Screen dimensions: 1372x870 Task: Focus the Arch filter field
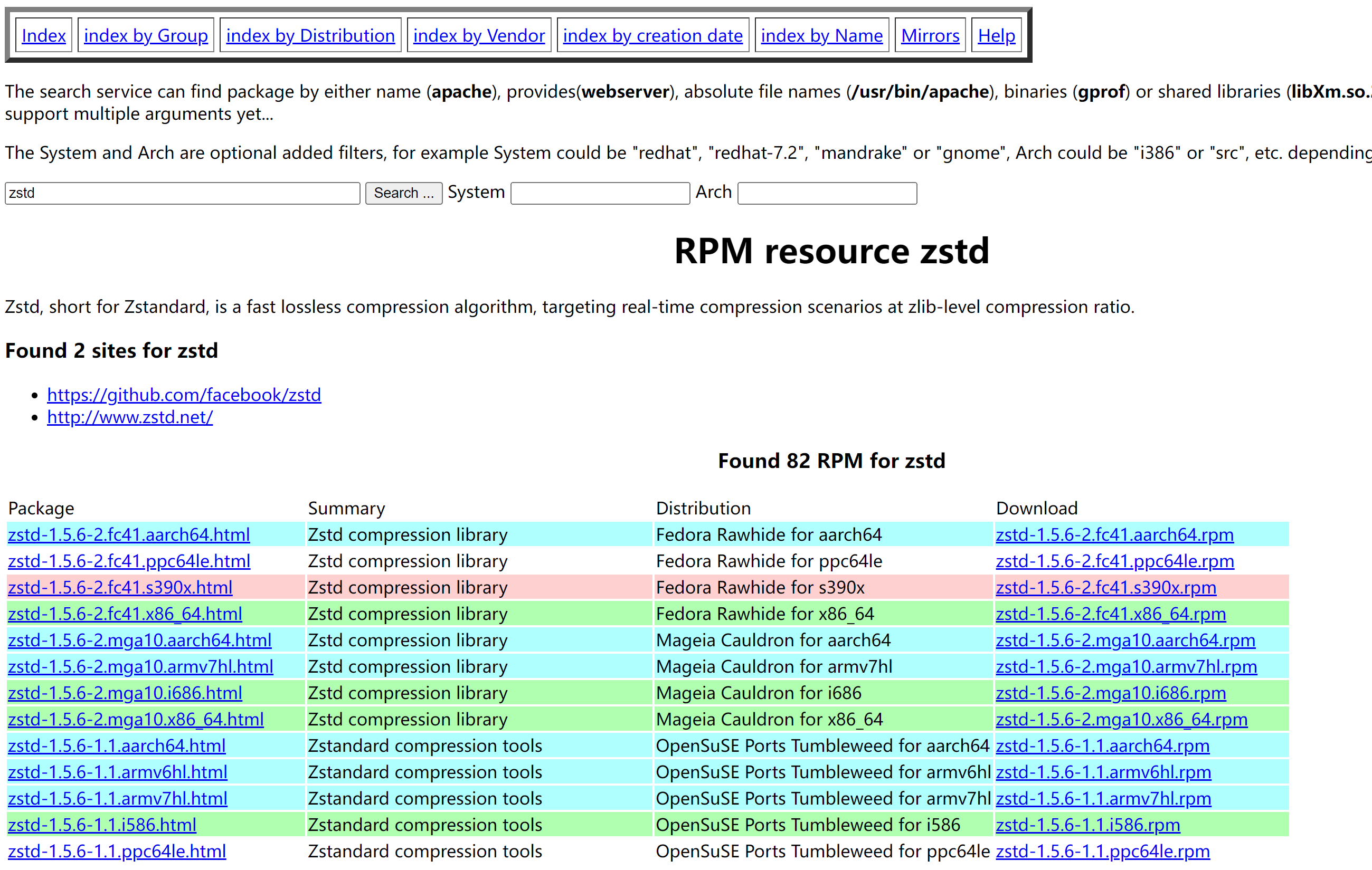coord(827,193)
